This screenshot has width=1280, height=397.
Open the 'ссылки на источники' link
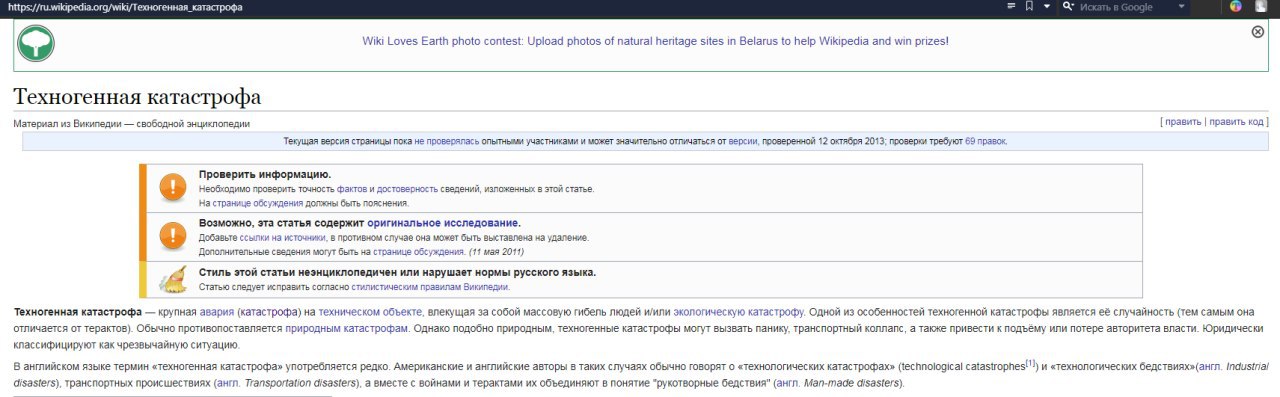282,238
